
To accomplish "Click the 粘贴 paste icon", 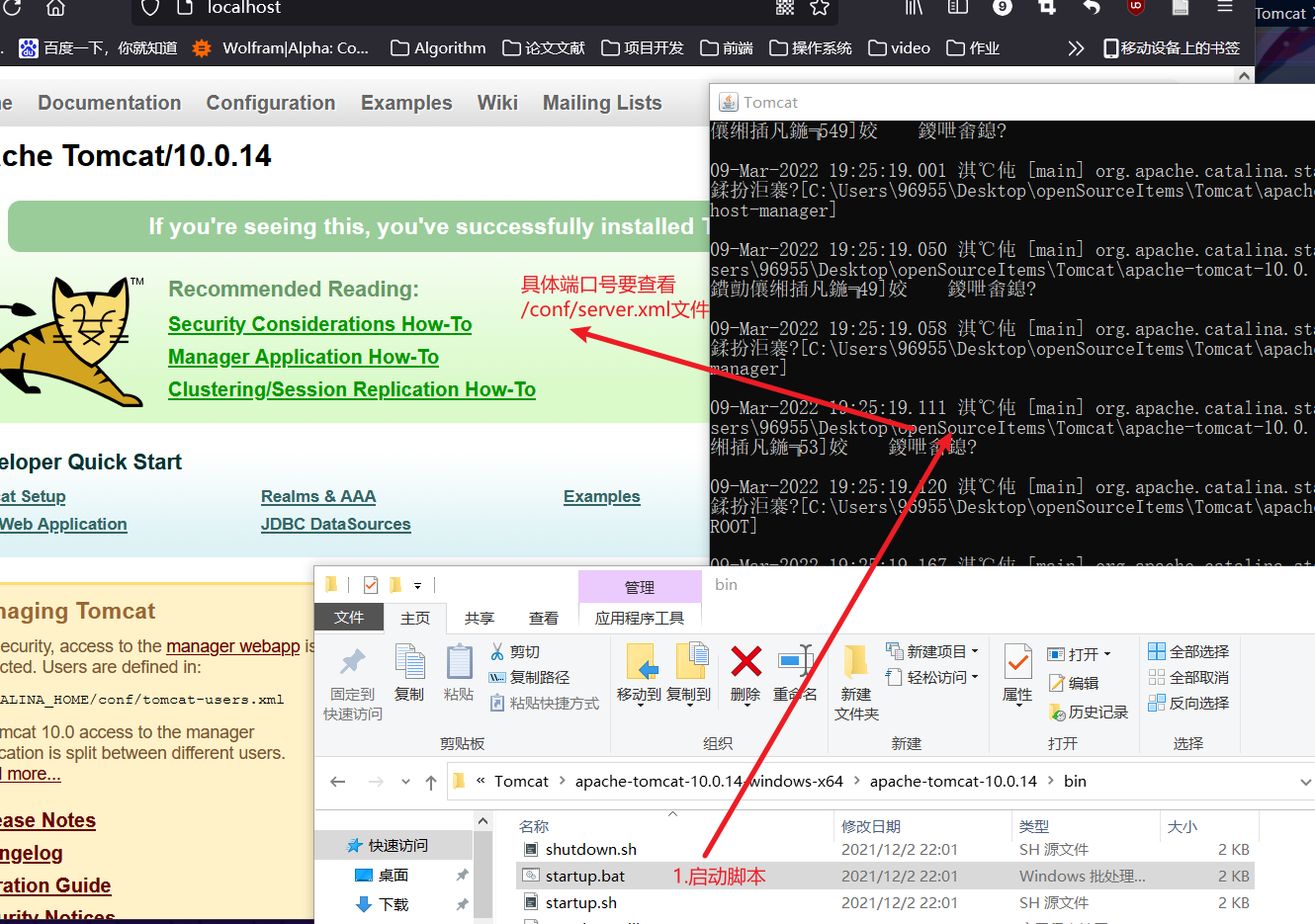I will click(459, 660).
